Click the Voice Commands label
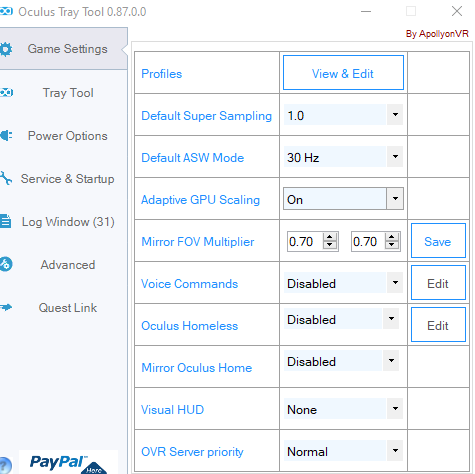This screenshot has width=475, height=474. coord(190,284)
